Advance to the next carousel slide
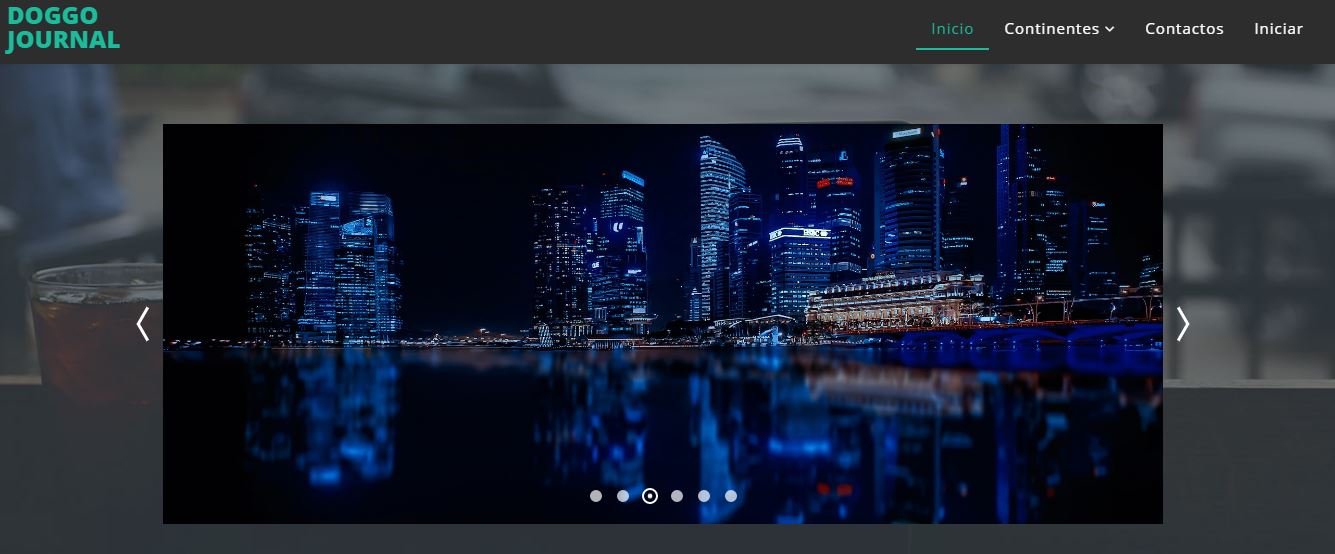Screen dimensions: 1335x554 [x=1183, y=324]
